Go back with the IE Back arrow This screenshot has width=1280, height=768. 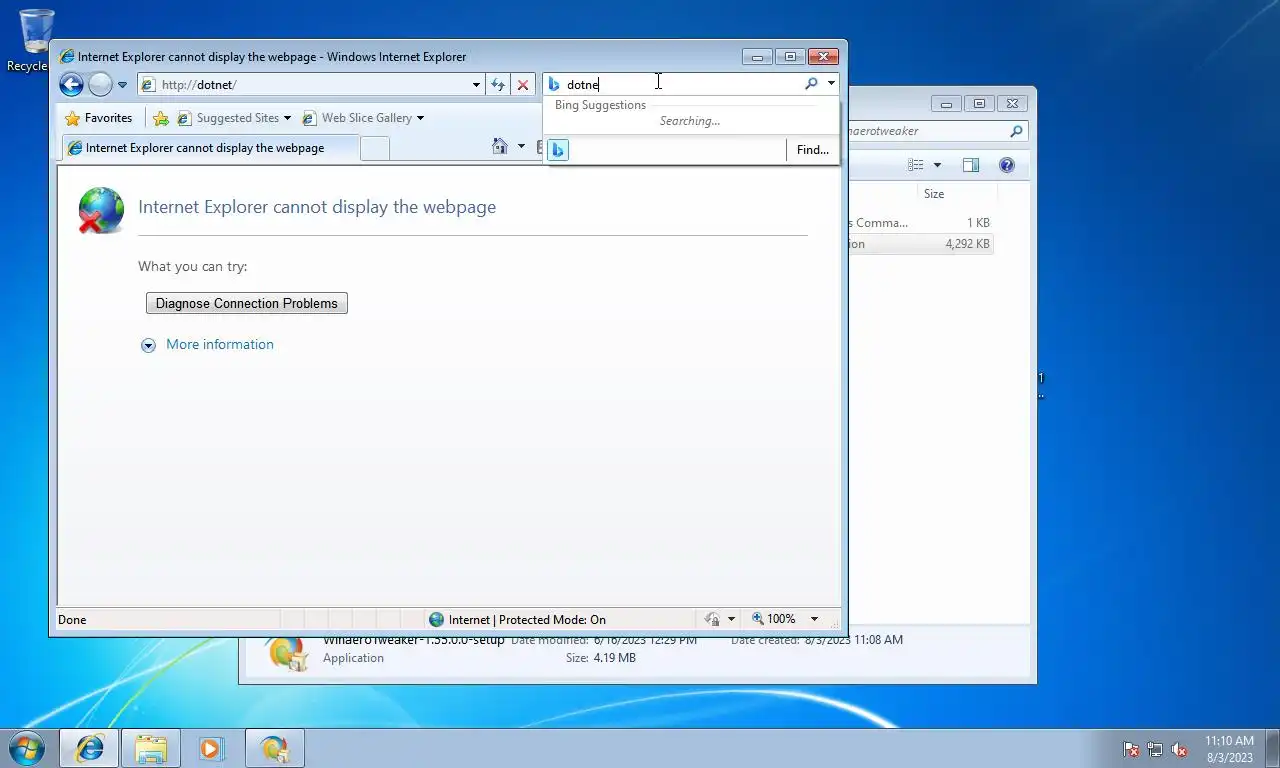[71, 85]
